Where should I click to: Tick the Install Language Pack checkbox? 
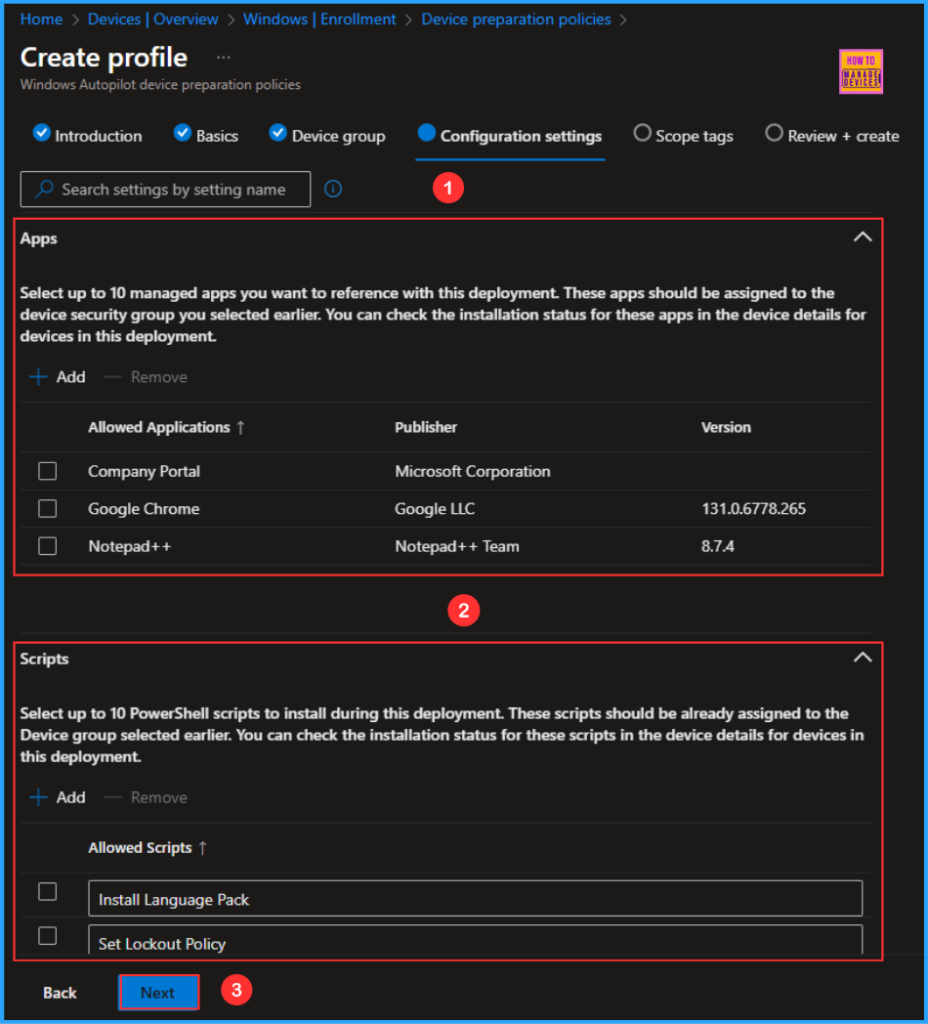click(x=48, y=891)
